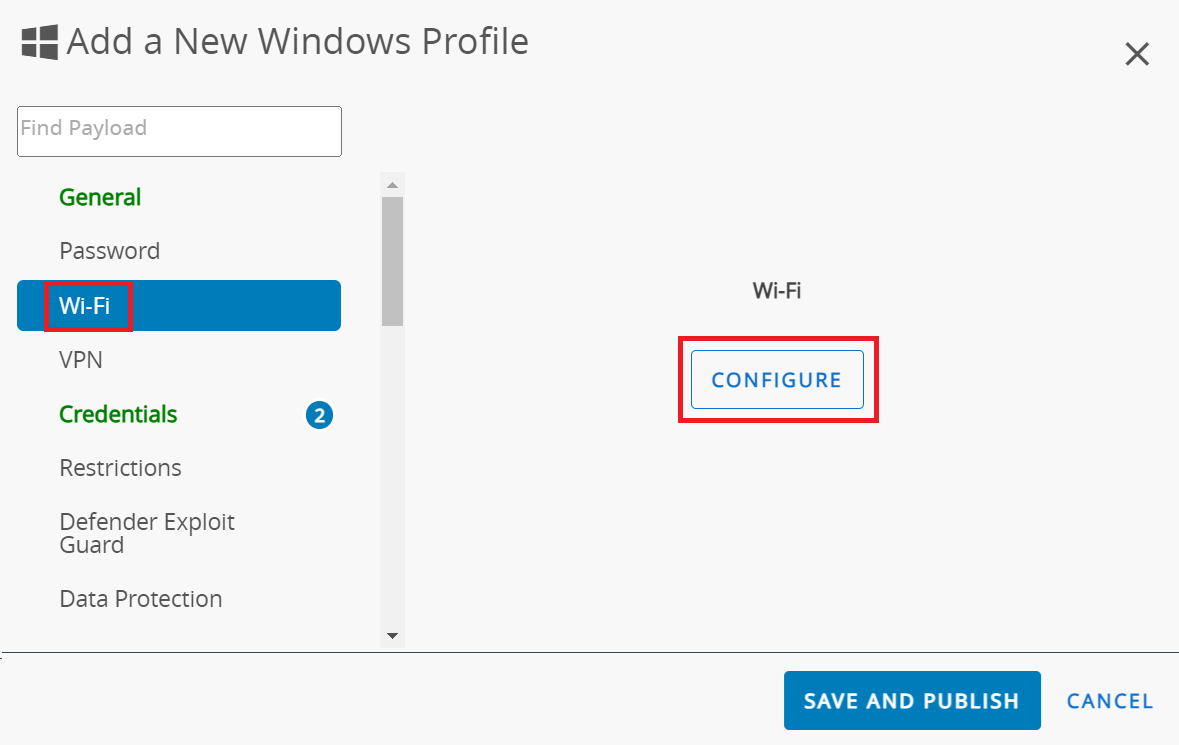The width and height of the screenshot is (1179, 745).
Task: Open the General payload section
Action: (100, 197)
